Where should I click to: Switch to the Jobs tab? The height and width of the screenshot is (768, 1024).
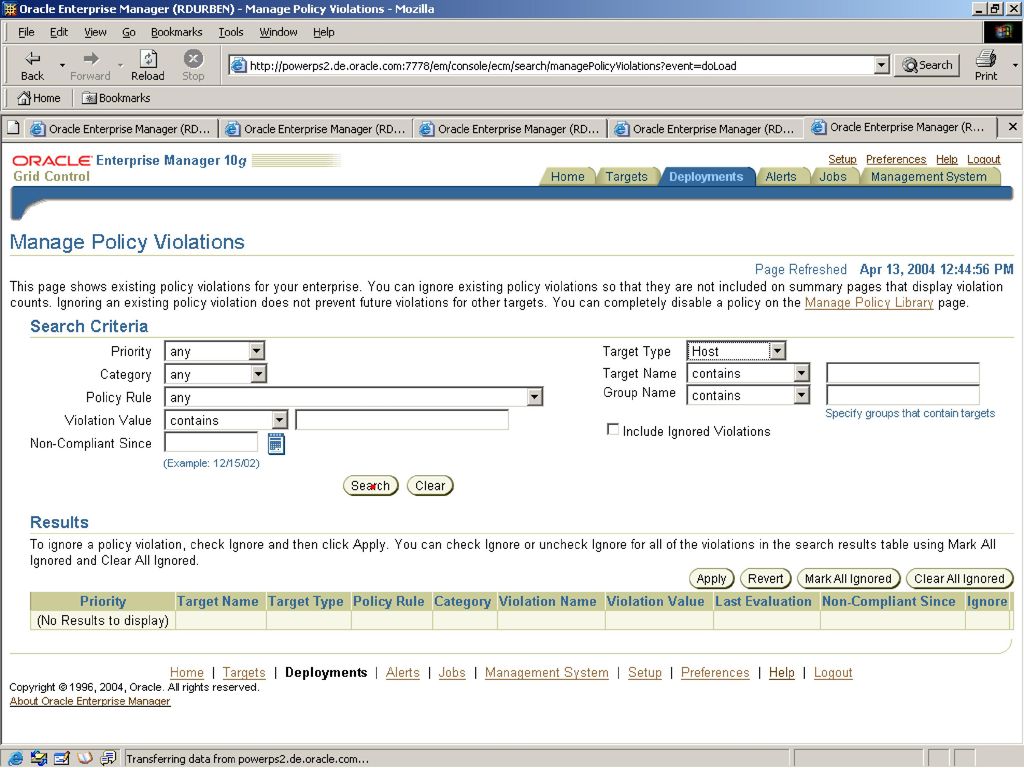pyautogui.click(x=833, y=177)
